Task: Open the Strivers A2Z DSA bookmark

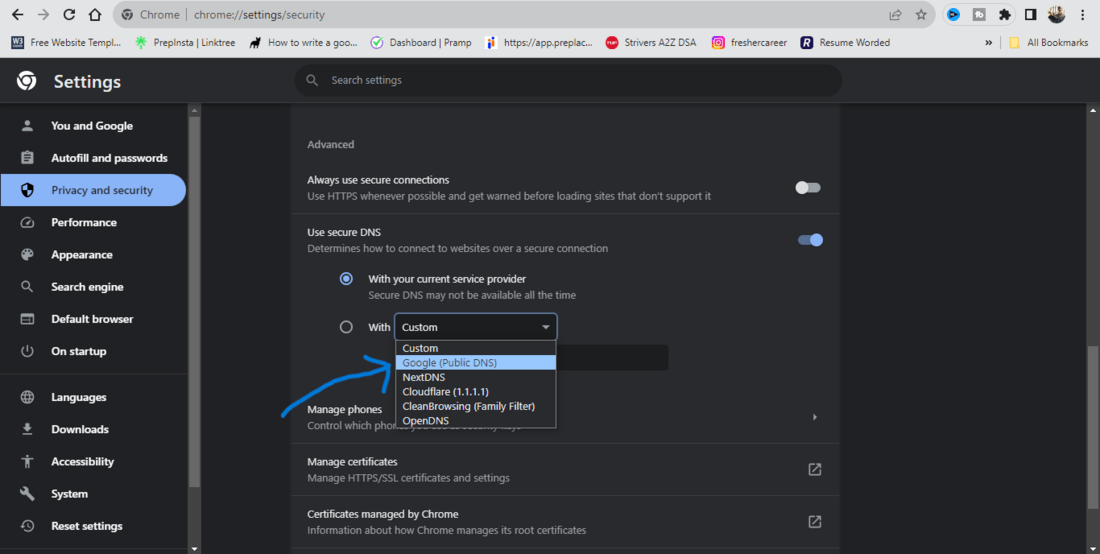Action: pyautogui.click(x=650, y=43)
